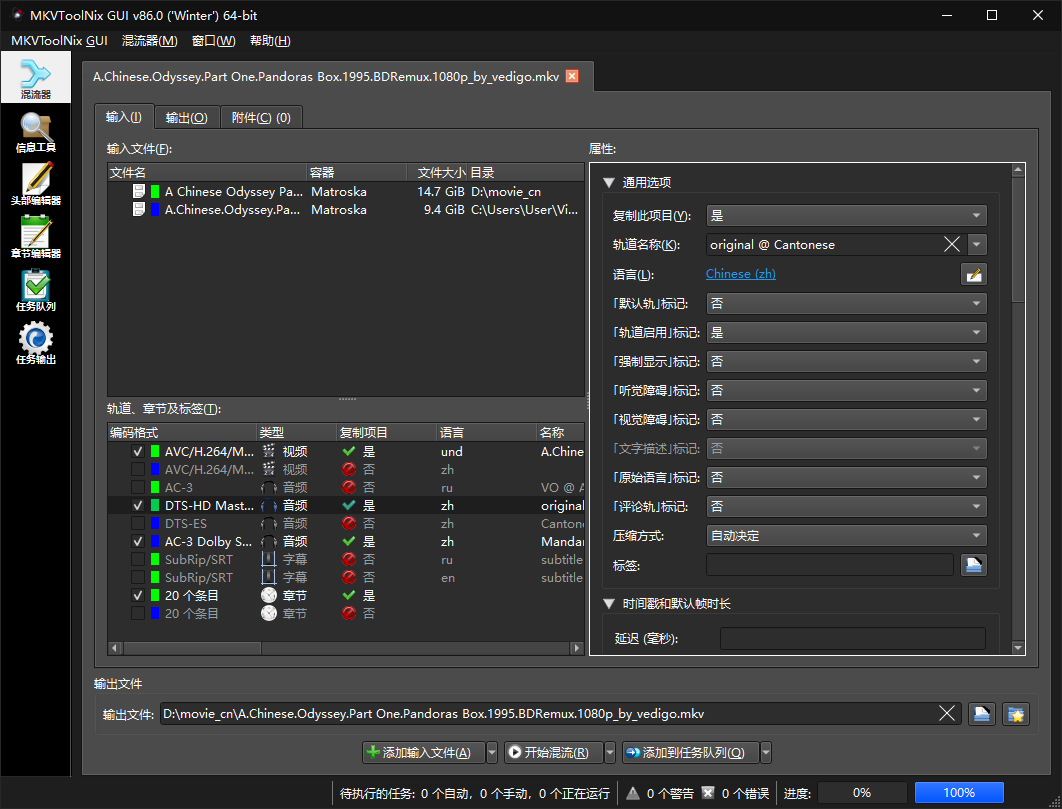
Task: Open the Header editor (头部编辑器)
Action: coord(36,185)
